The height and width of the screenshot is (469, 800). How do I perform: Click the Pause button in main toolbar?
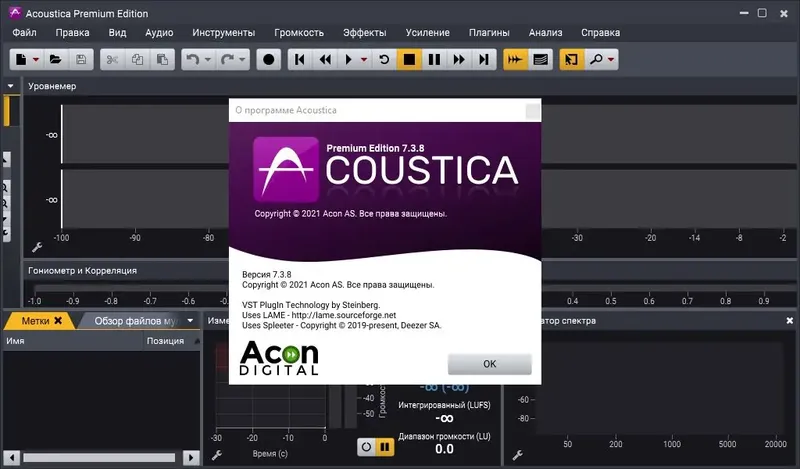click(x=434, y=60)
